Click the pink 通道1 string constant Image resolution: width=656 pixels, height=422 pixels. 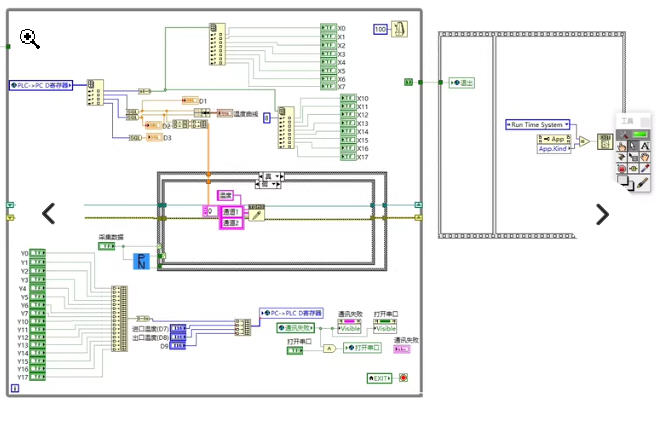pyautogui.click(x=231, y=212)
